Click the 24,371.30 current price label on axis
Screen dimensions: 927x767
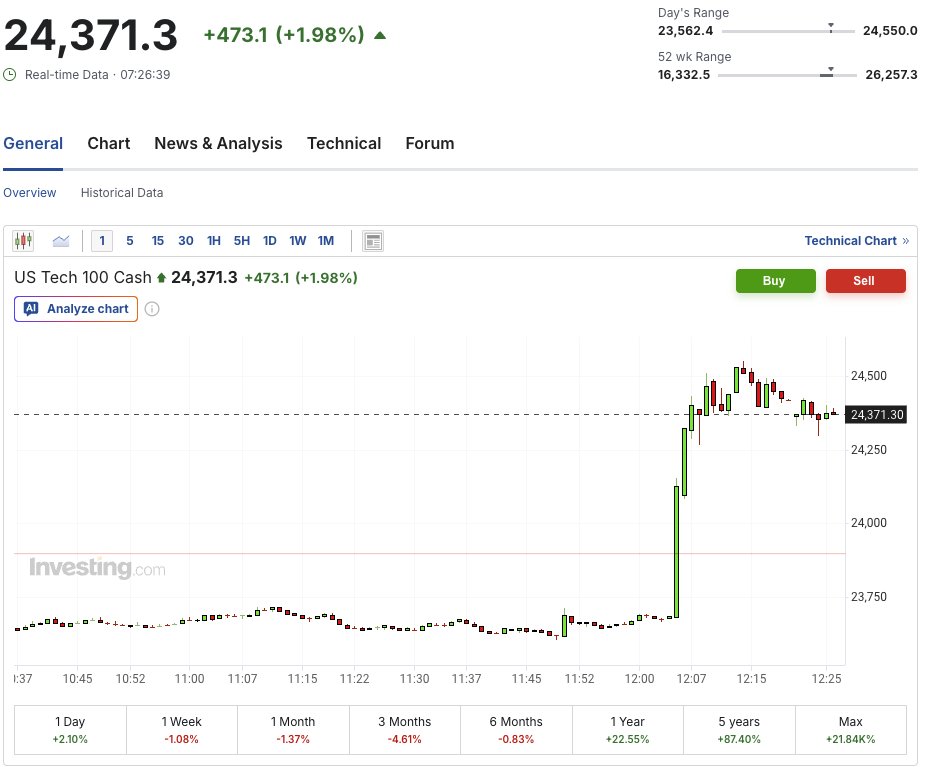tap(877, 415)
